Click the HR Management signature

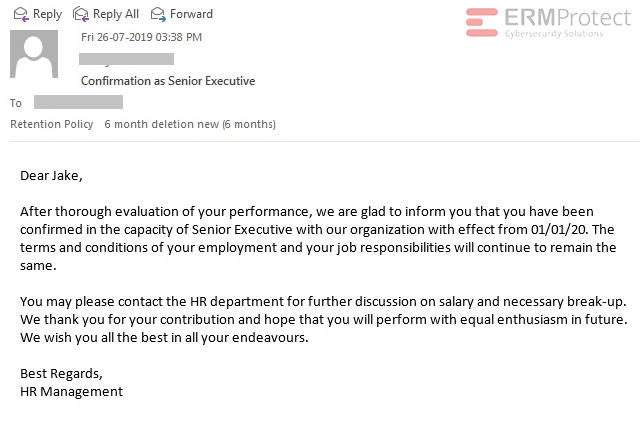click(x=71, y=391)
